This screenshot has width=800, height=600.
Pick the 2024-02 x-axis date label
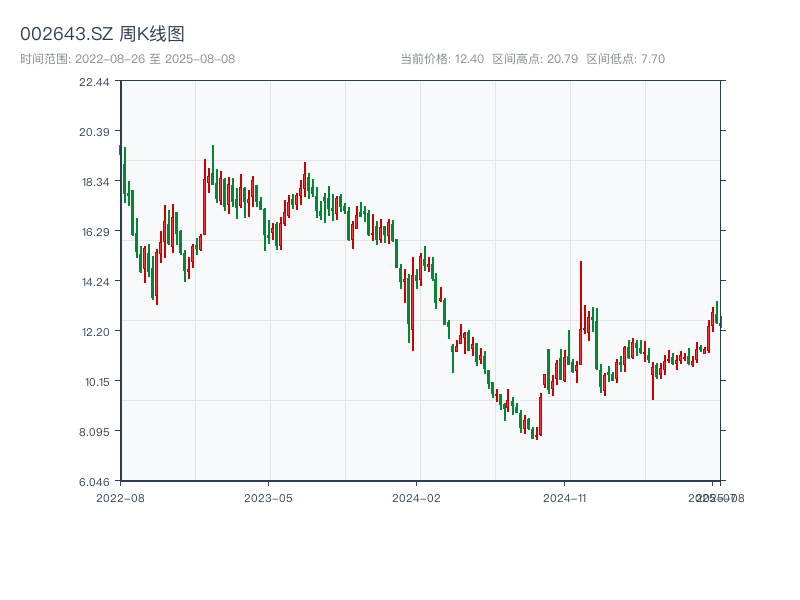416,497
